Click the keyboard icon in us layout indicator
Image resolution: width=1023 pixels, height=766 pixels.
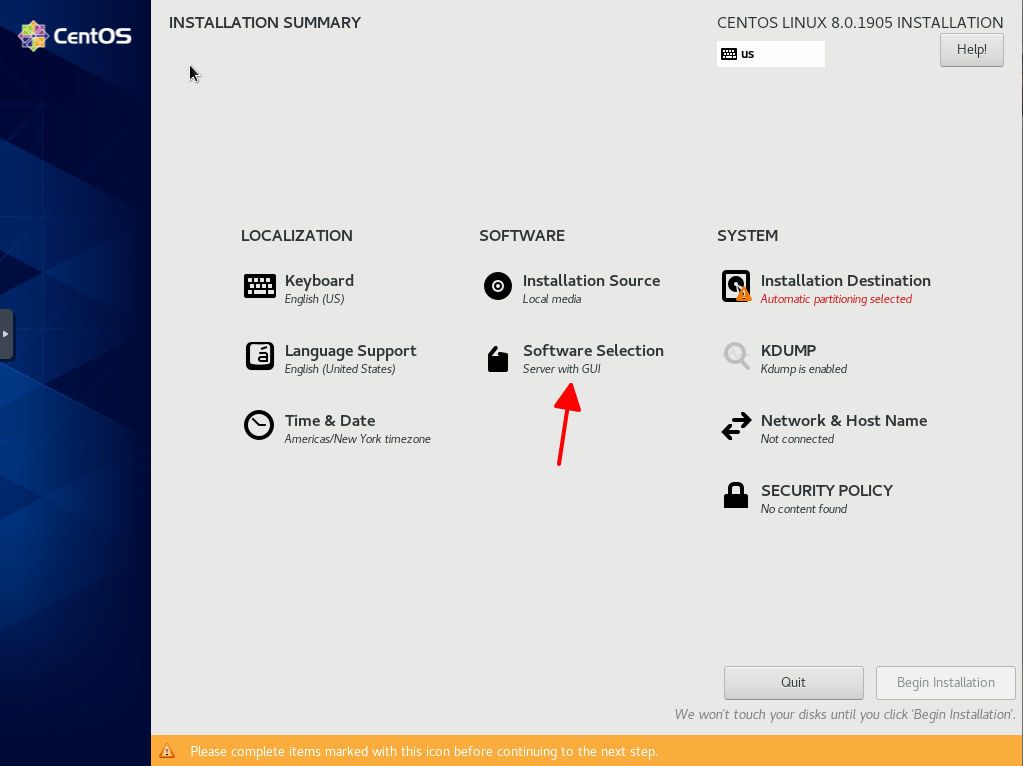(729, 54)
